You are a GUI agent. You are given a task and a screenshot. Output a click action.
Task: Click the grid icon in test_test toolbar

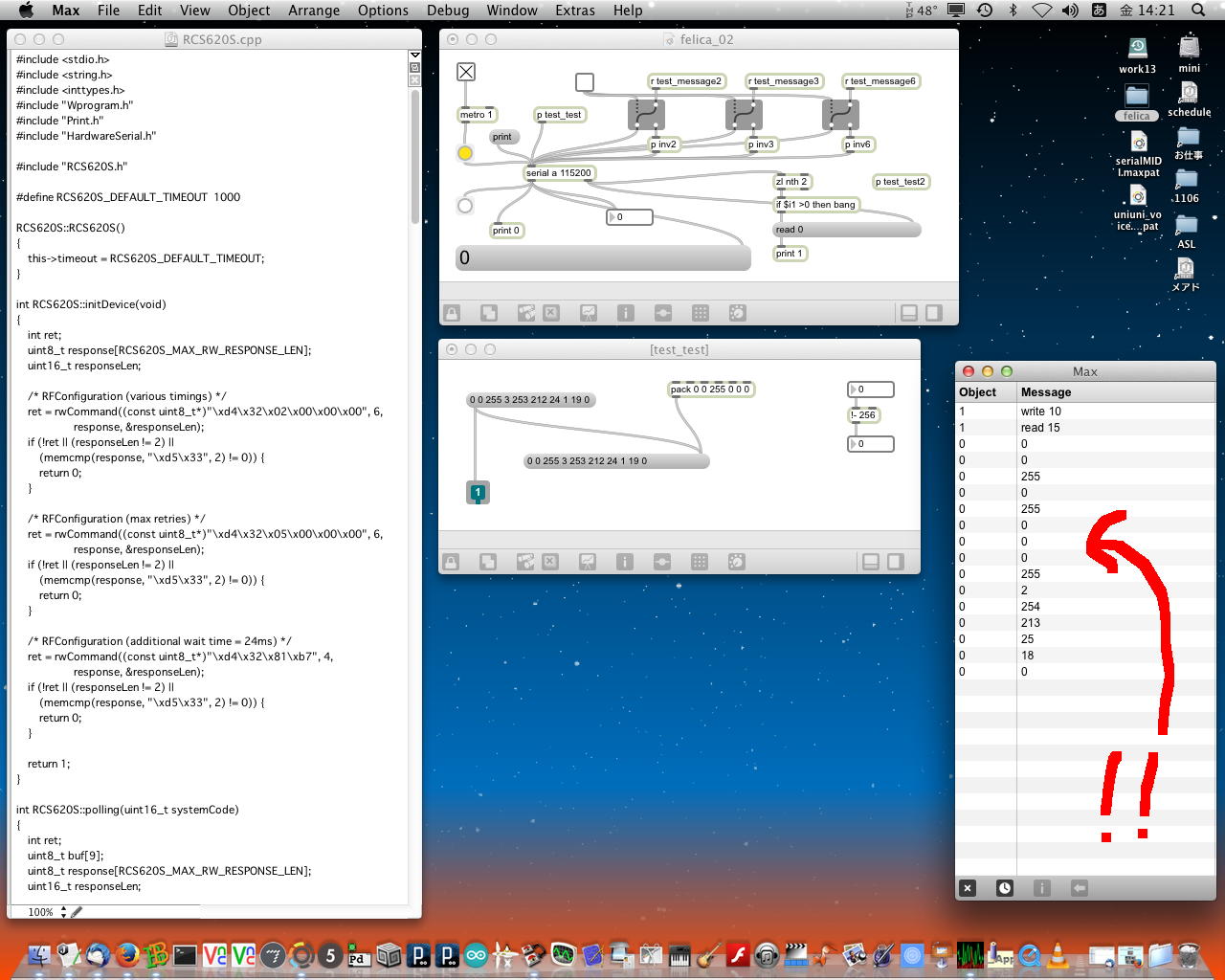pos(700,562)
